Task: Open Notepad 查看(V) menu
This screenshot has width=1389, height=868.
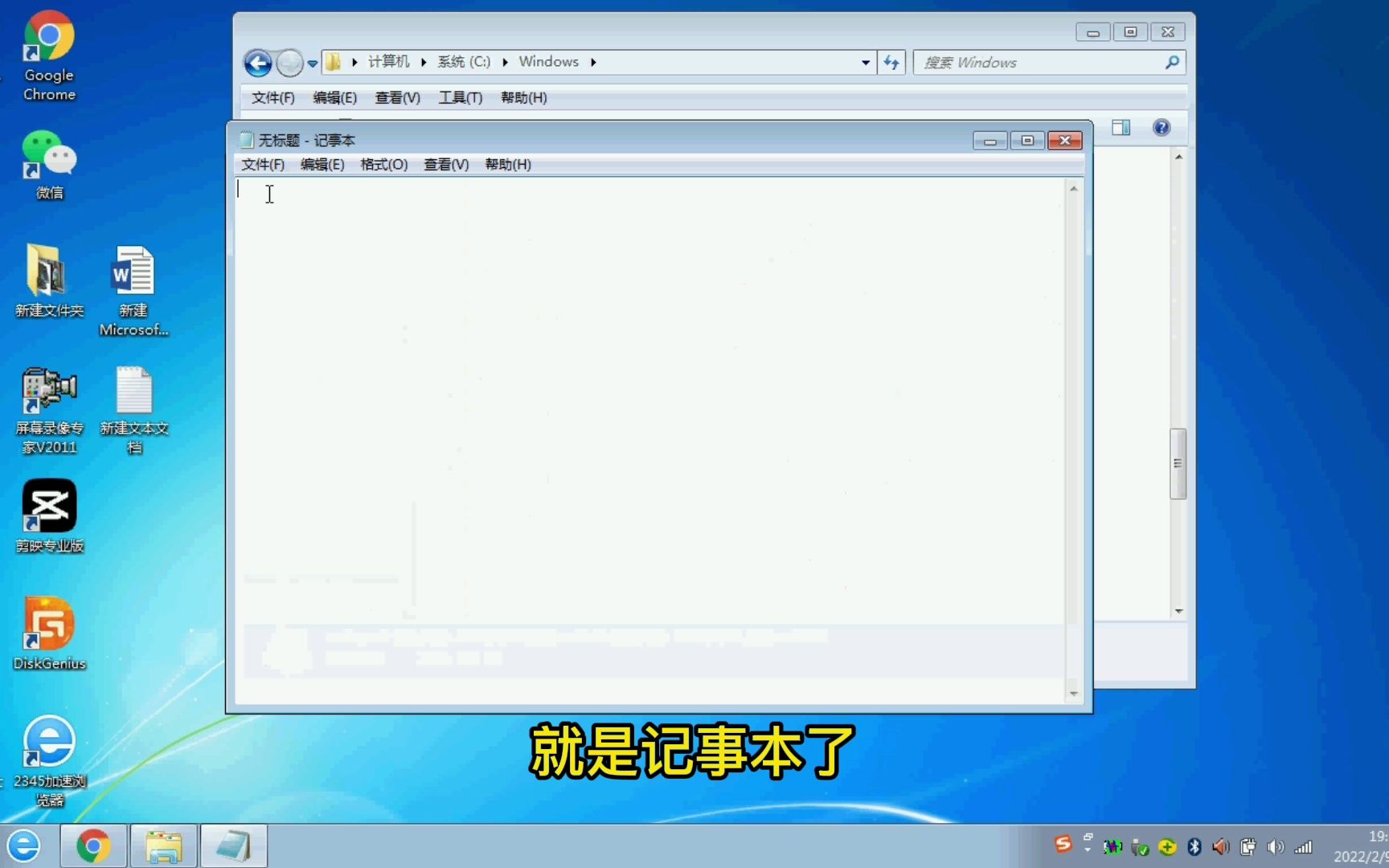Action: pyautogui.click(x=446, y=164)
